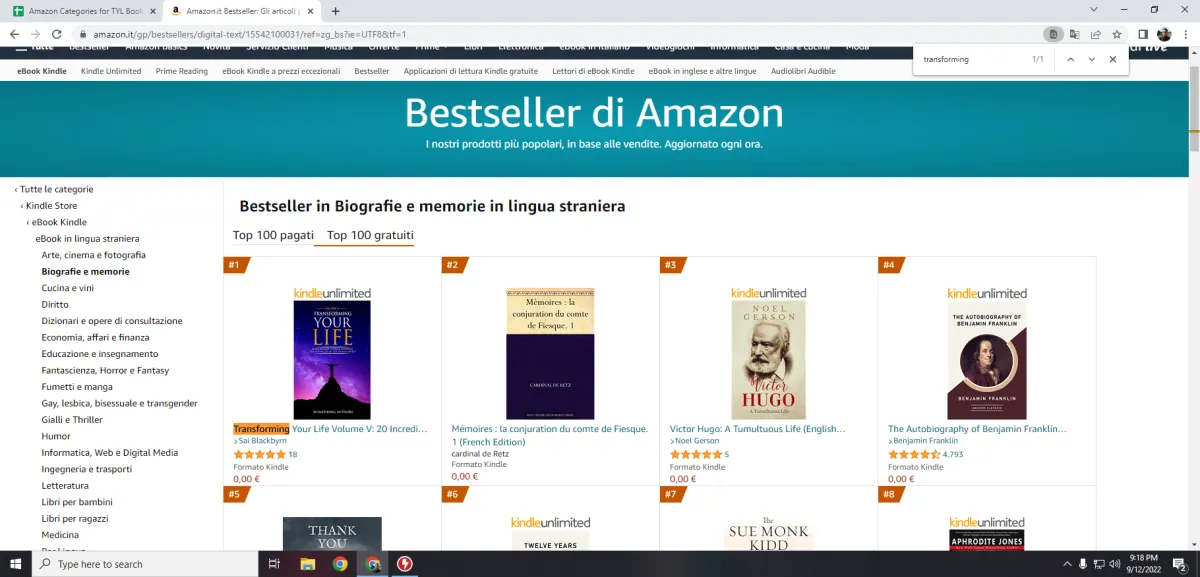Click the translate page icon in address bar
1200x577 pixels.
click(1074, 34)
